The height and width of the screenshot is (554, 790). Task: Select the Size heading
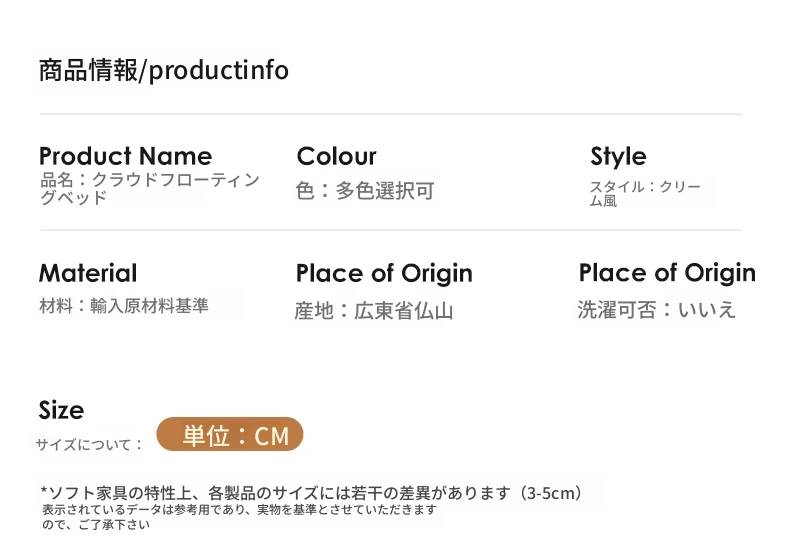(x=61, y=410)
